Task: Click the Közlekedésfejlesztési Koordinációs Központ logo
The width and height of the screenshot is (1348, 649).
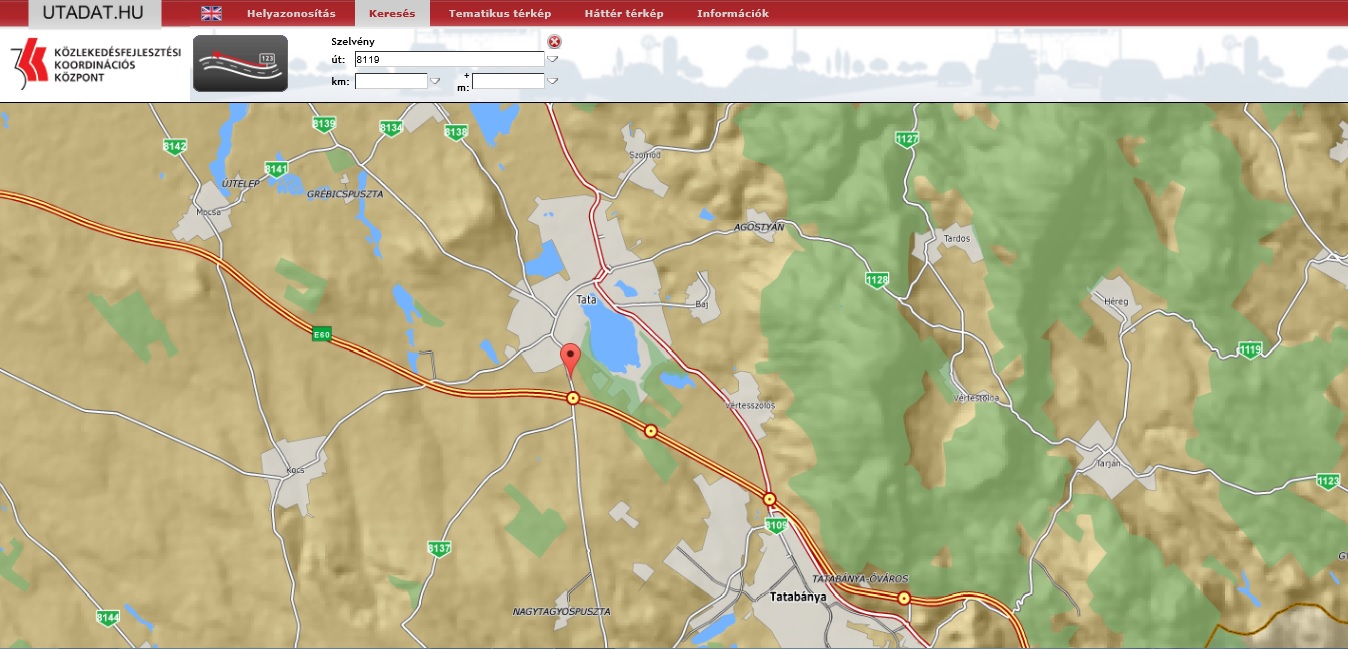Action: tap(95, 64)
